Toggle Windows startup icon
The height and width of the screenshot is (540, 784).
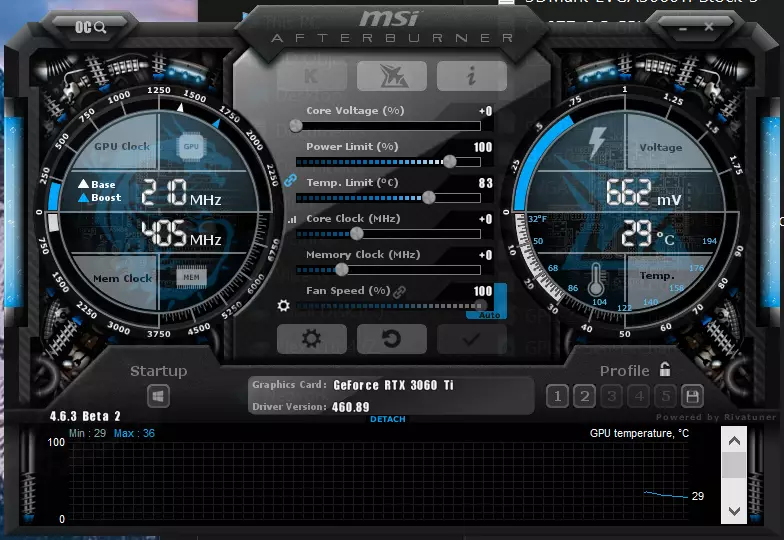click(158, 397)
